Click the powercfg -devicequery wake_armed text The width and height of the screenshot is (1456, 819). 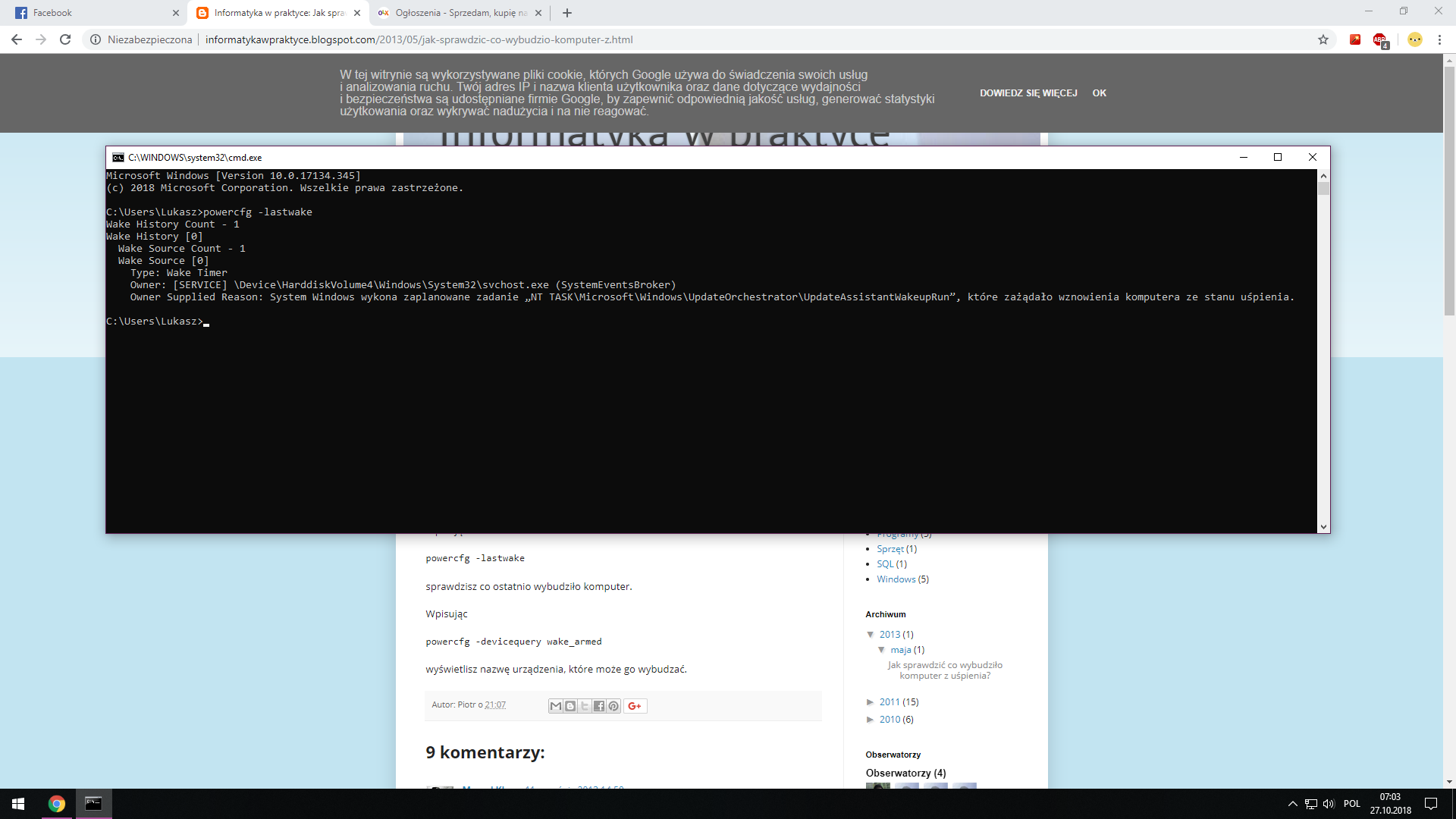pos(513,642)
